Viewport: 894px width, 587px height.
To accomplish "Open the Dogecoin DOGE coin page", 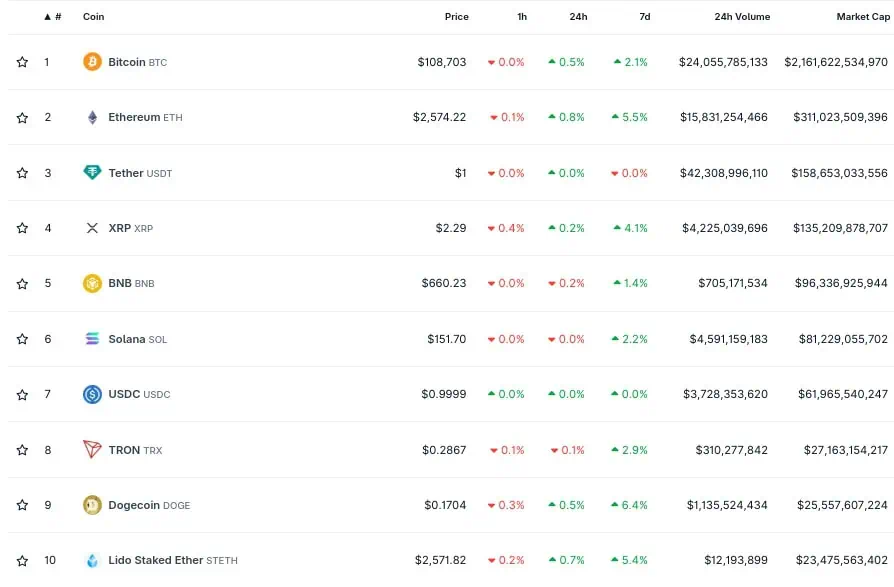I will click(x=149, y=505).
